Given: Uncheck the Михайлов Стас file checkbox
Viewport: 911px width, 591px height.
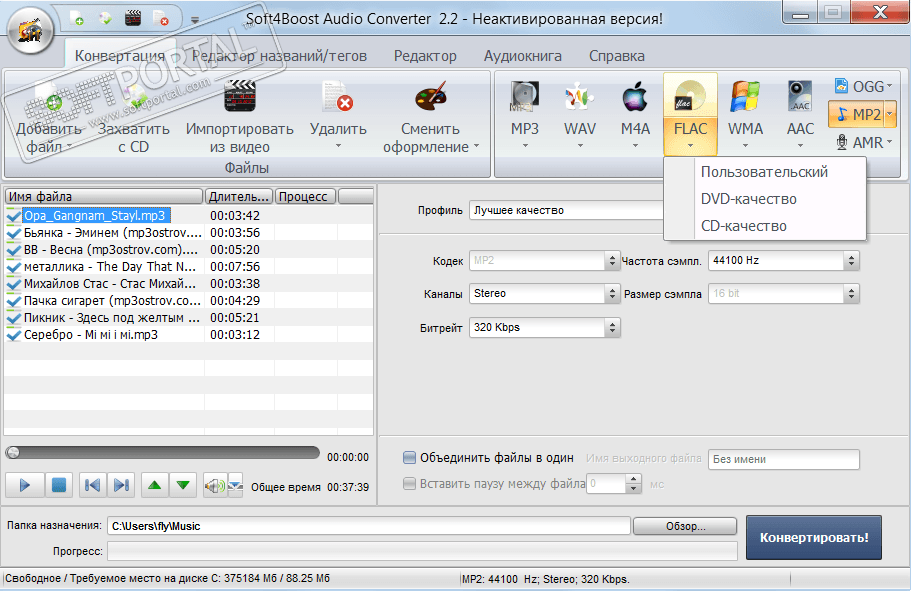Looking at the screenshot, I should coord(13,284).
